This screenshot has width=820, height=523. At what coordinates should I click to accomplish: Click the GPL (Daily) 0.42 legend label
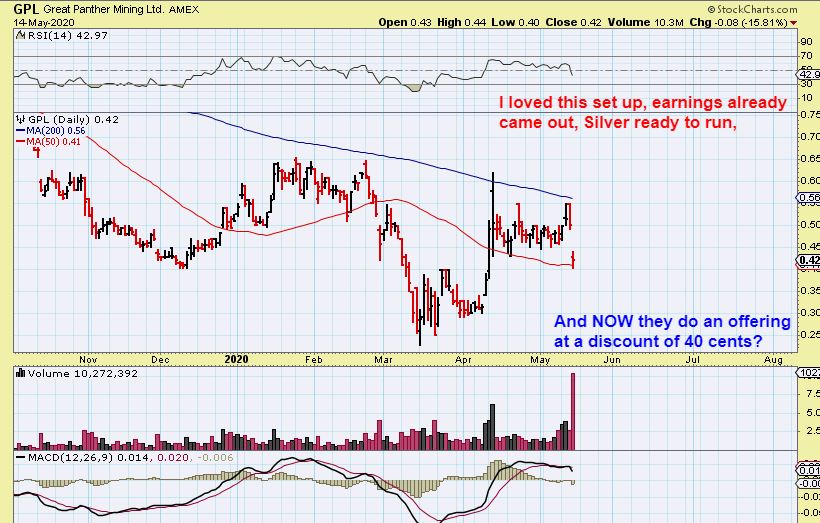tap(73, 119)
